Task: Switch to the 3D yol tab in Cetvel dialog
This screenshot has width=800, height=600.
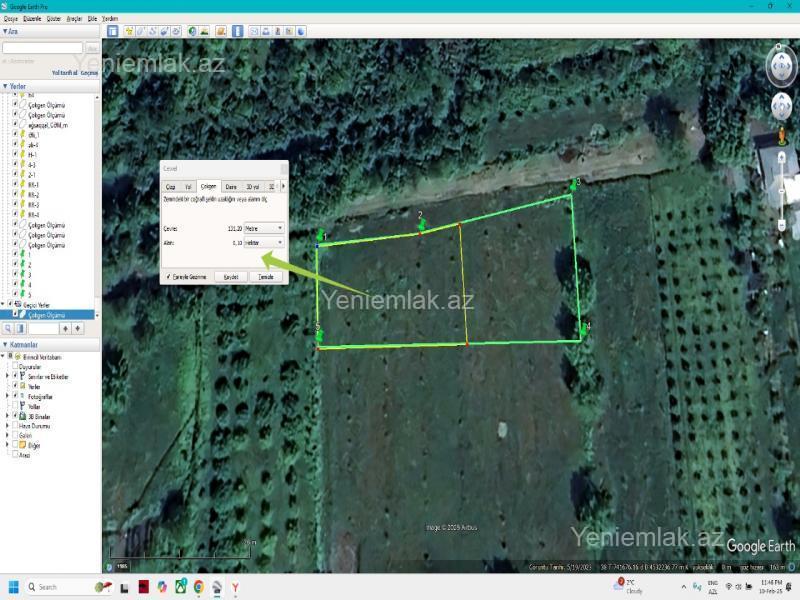Action: [x=253, y=187]
